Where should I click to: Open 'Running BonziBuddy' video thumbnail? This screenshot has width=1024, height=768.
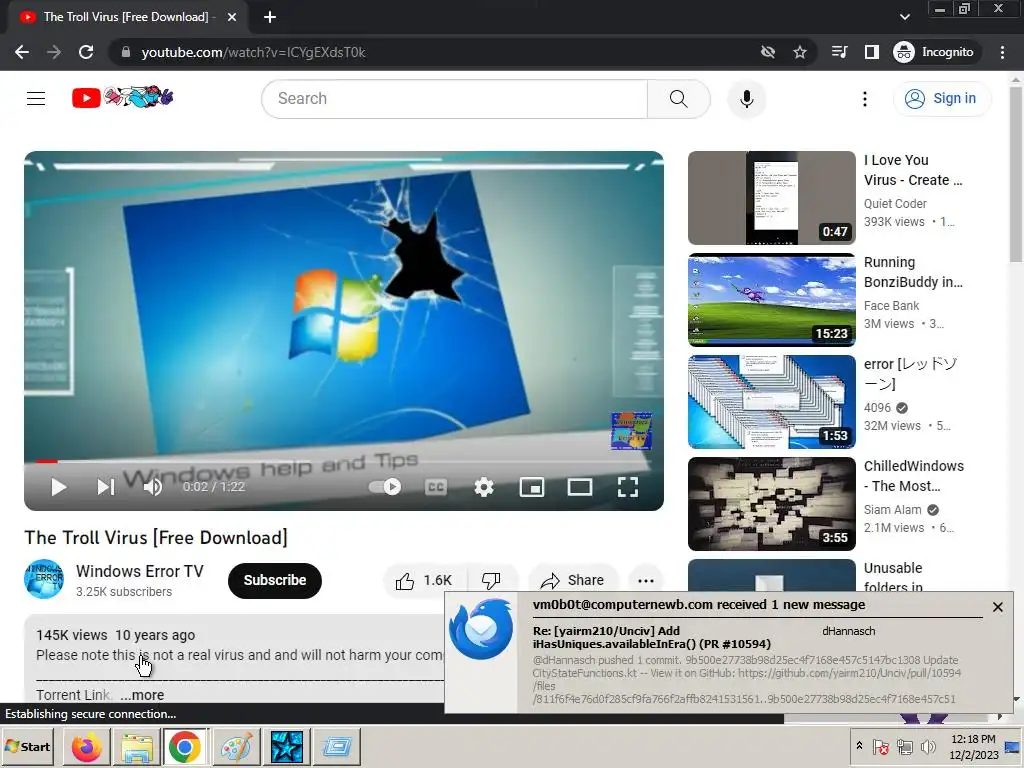(772, 300)
